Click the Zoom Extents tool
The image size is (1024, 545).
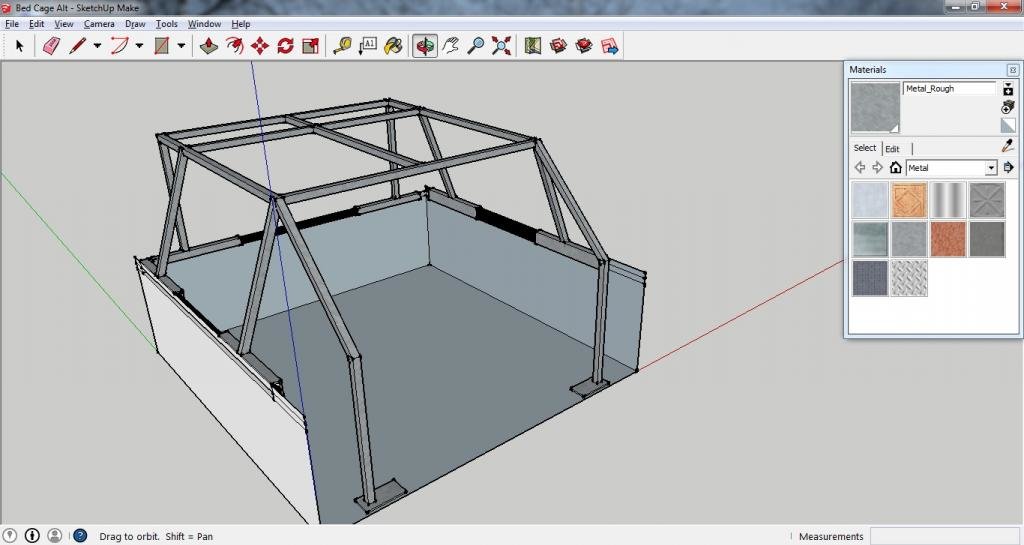coord(501,46)
